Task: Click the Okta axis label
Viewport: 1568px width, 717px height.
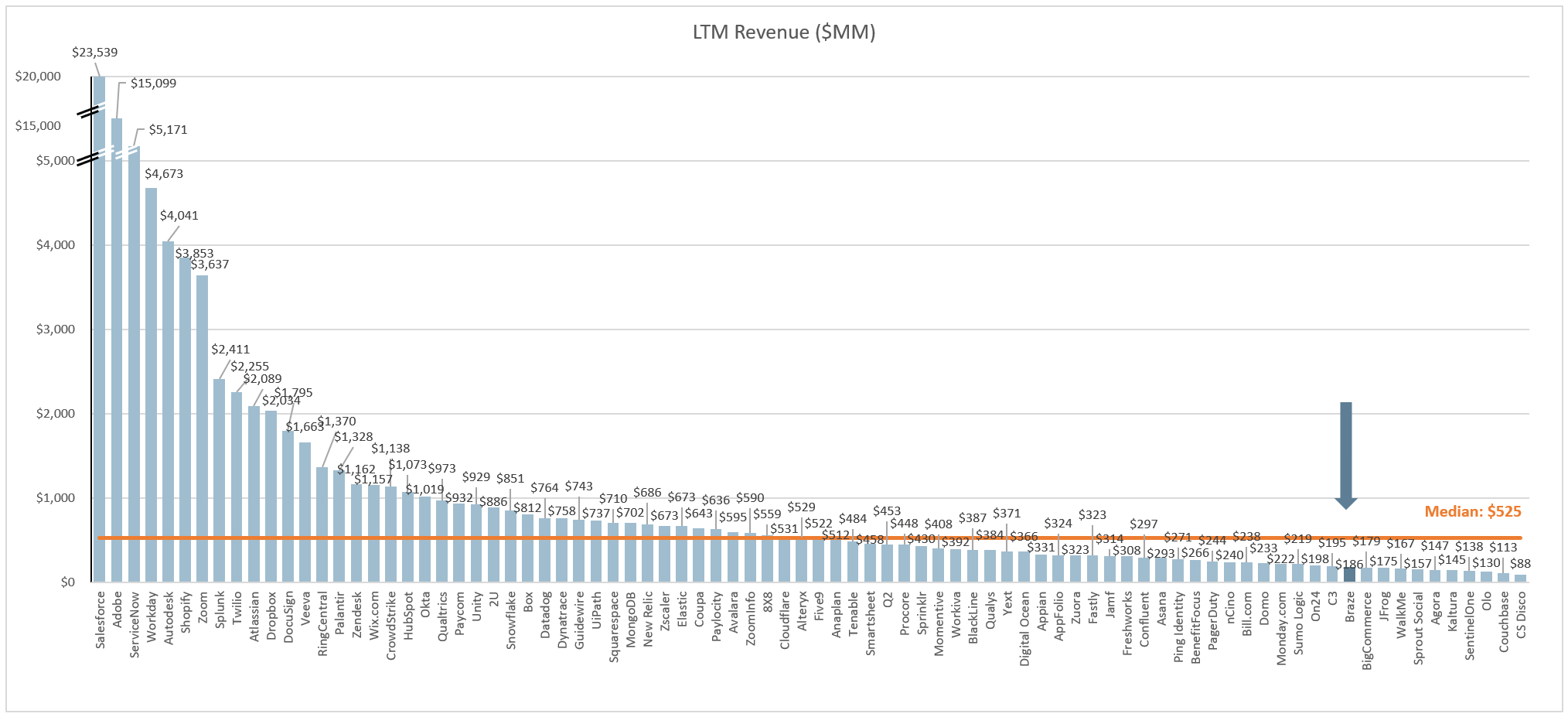Action: (x=425, y=605)
